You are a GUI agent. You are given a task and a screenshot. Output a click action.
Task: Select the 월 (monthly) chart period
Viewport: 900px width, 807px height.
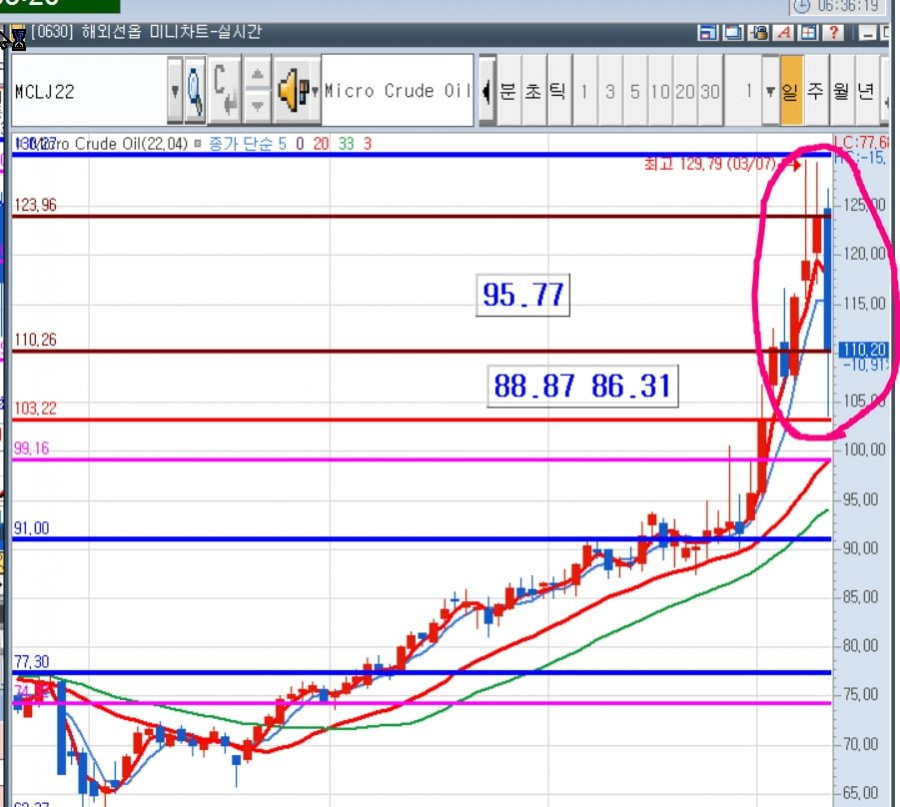click(x=841, y=91)
